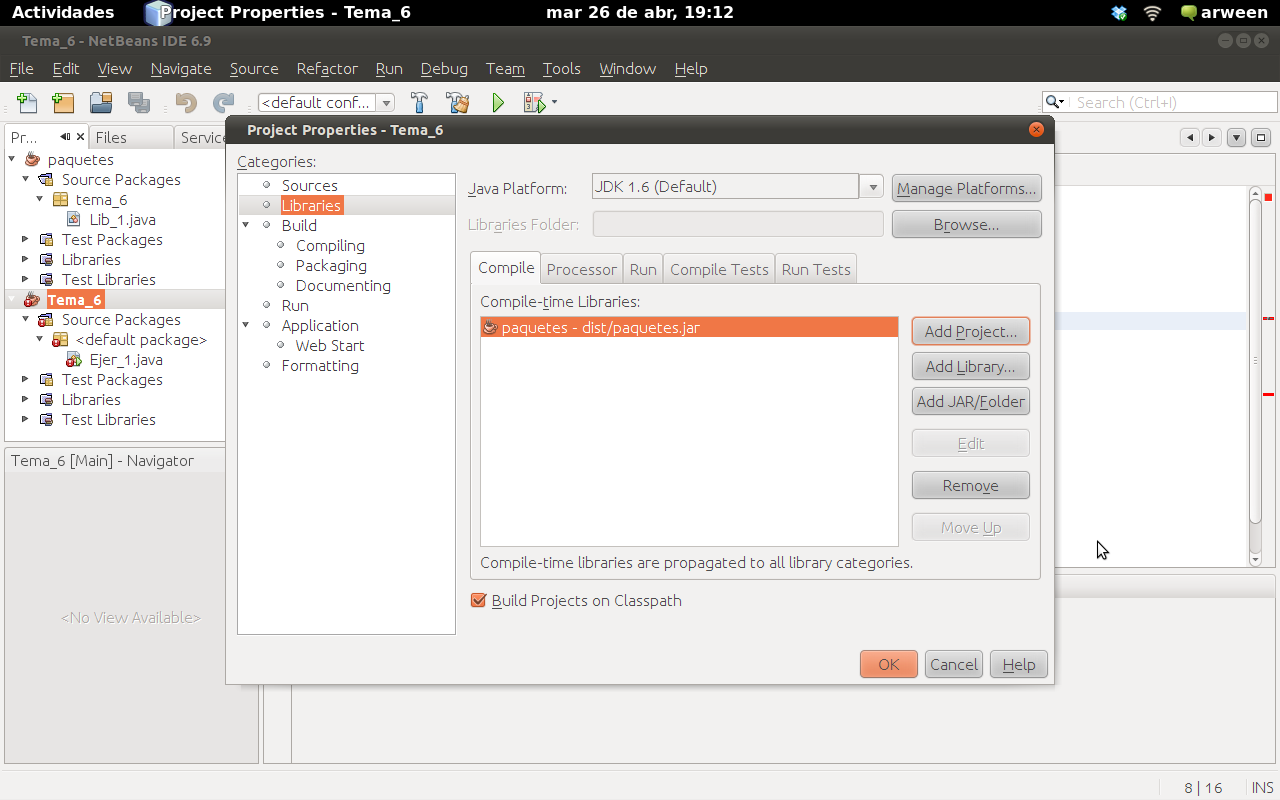Open the quick search magnifier dropdown
1280x800 pixels.
[x=1054, y=102]
